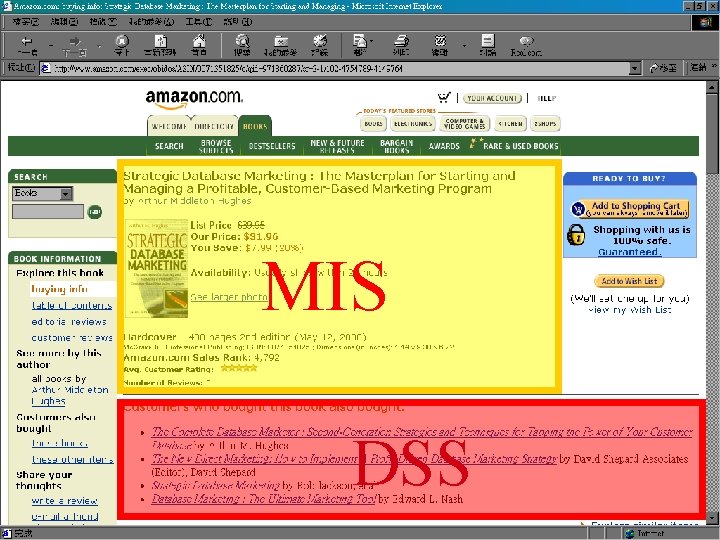720x540 pixels.
Task: Open customer reviews sidebar link
Action: click(72, 338)
